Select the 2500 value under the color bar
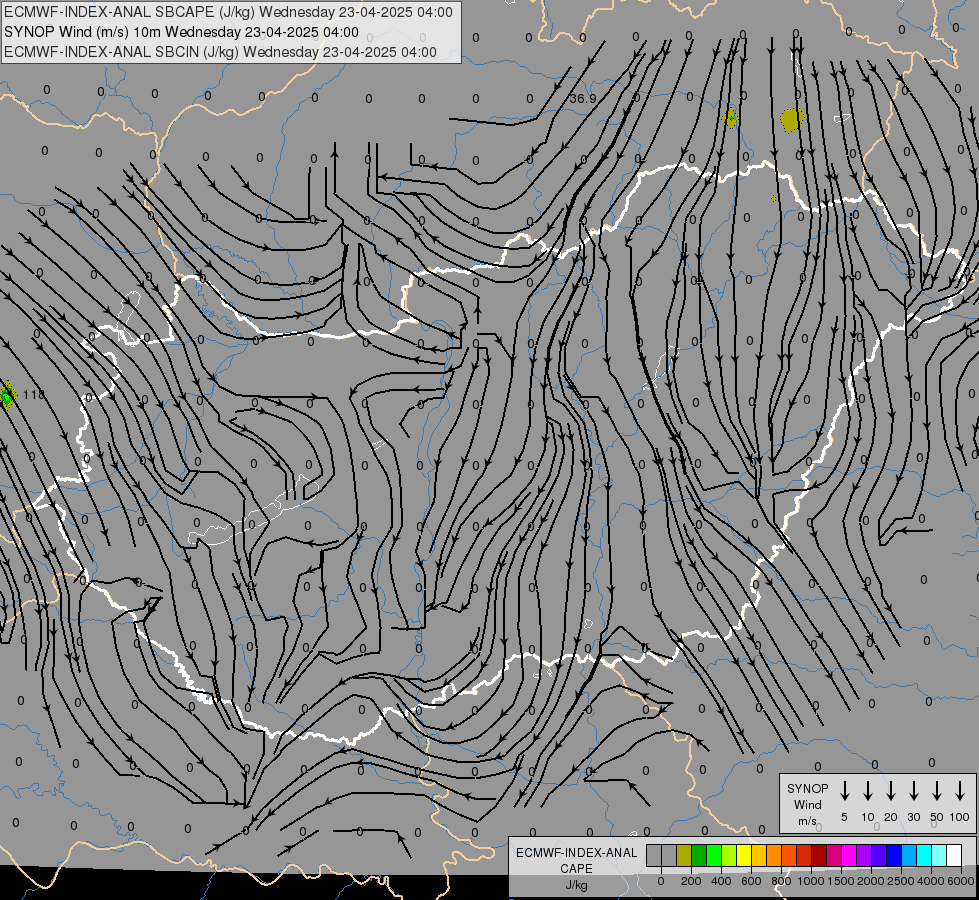This screenshot has height=900, width=979. pyautogui.click(x=901, y=881)
